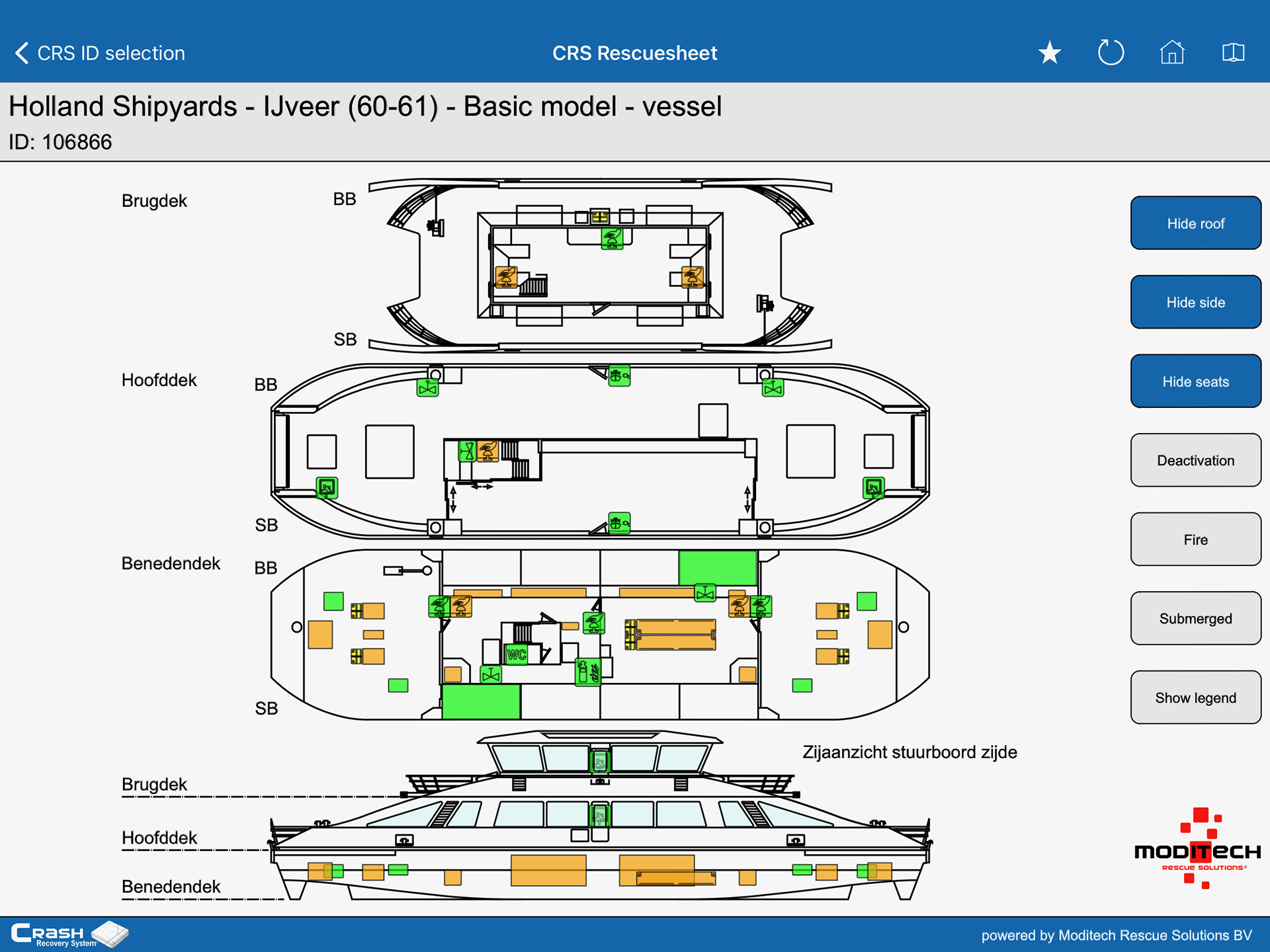Tap green valve icon beside WC on Benedendek
1270x952 pixels.
[x=491, y=675]
